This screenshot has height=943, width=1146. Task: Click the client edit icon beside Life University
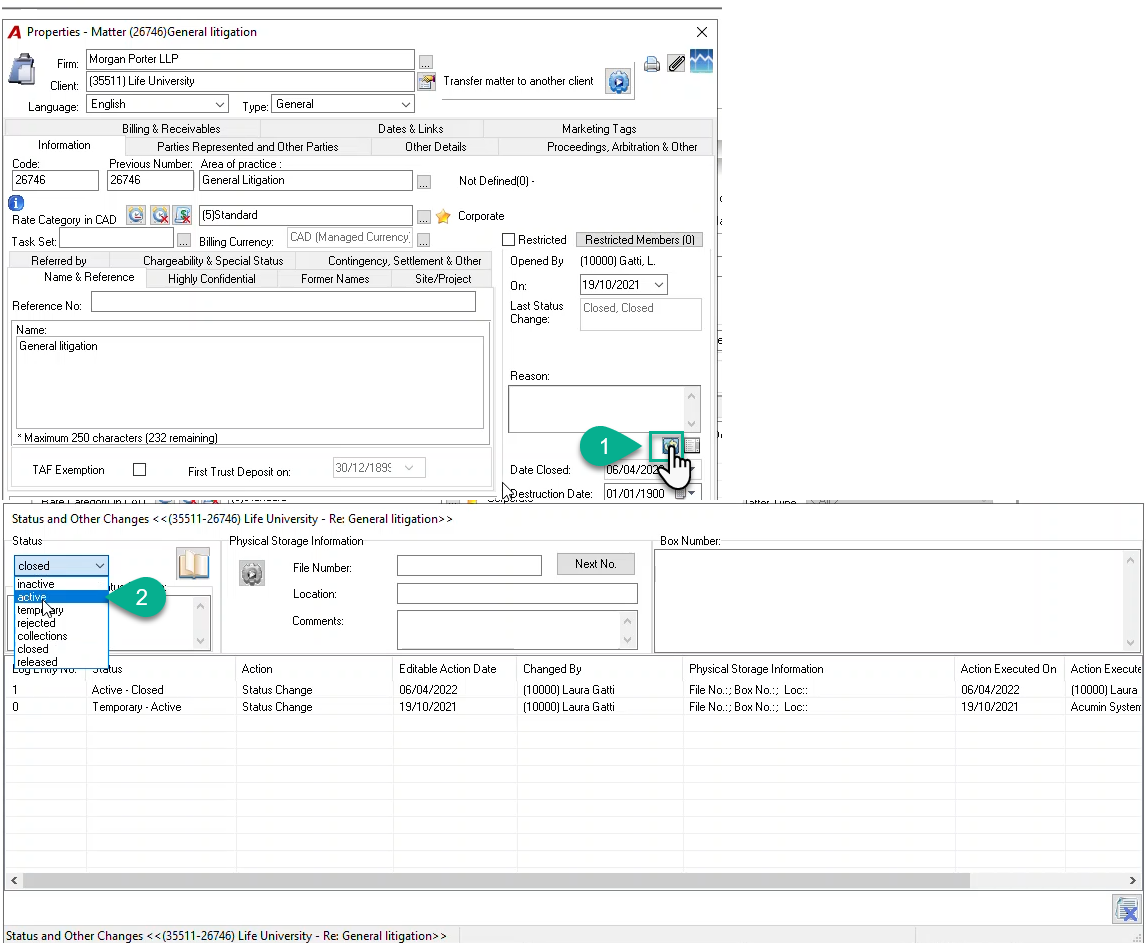(426, 81)
